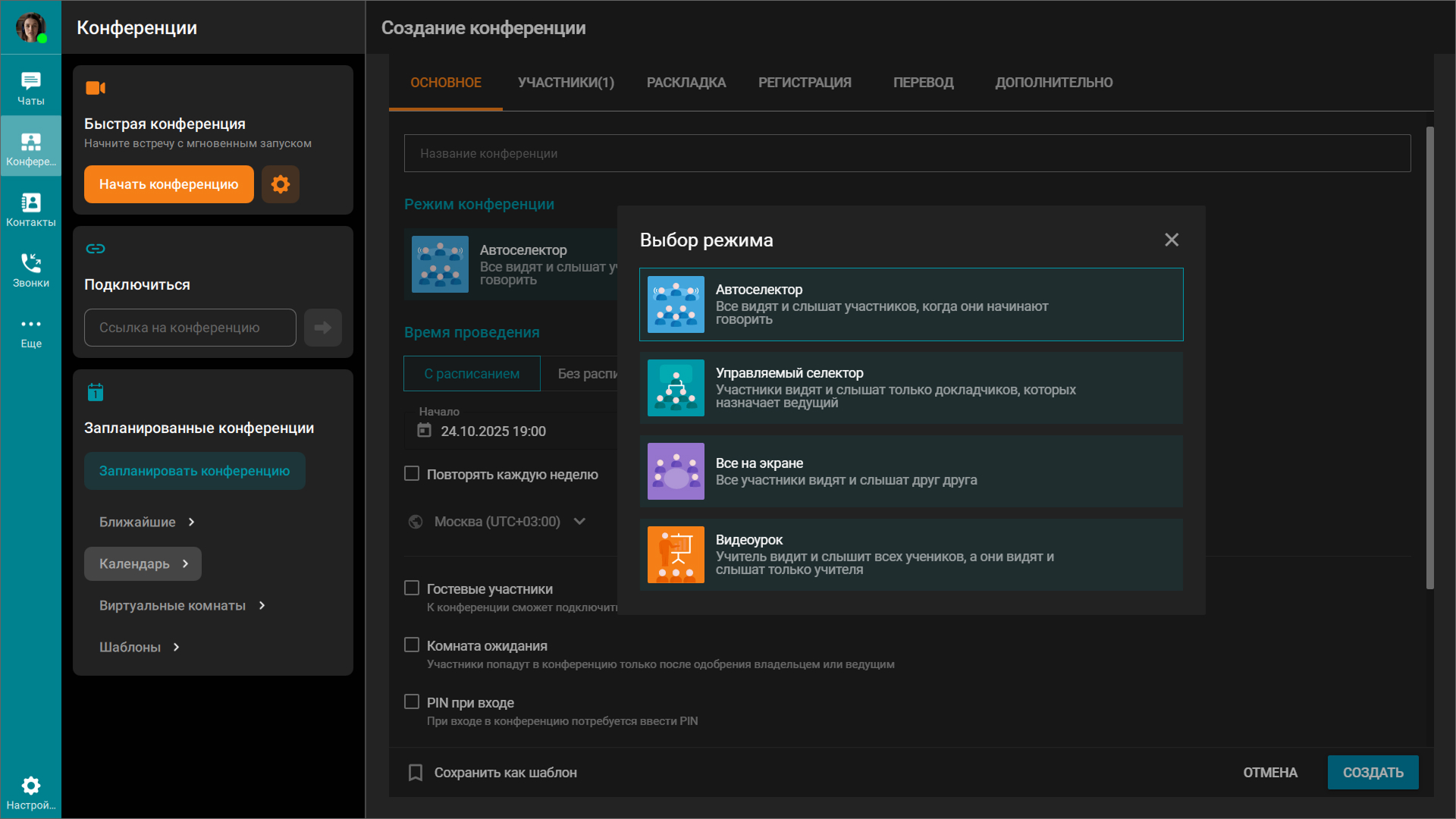Image resolution: width=1456 pixels, height=819 pixels.
Task: Choose the Все на экране mode
Action: coord(910,471)
